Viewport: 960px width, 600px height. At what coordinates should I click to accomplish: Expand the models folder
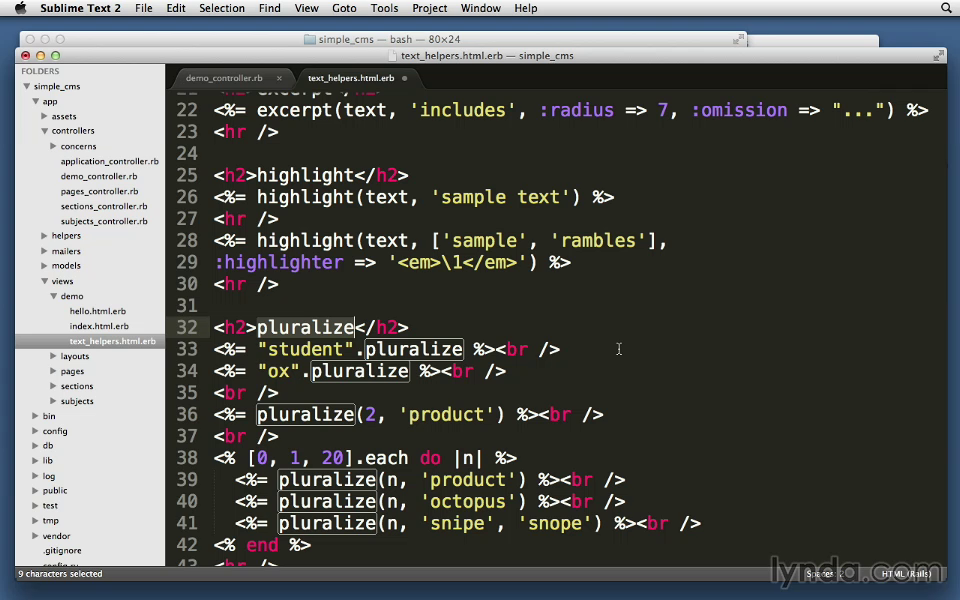coord(44,265)
